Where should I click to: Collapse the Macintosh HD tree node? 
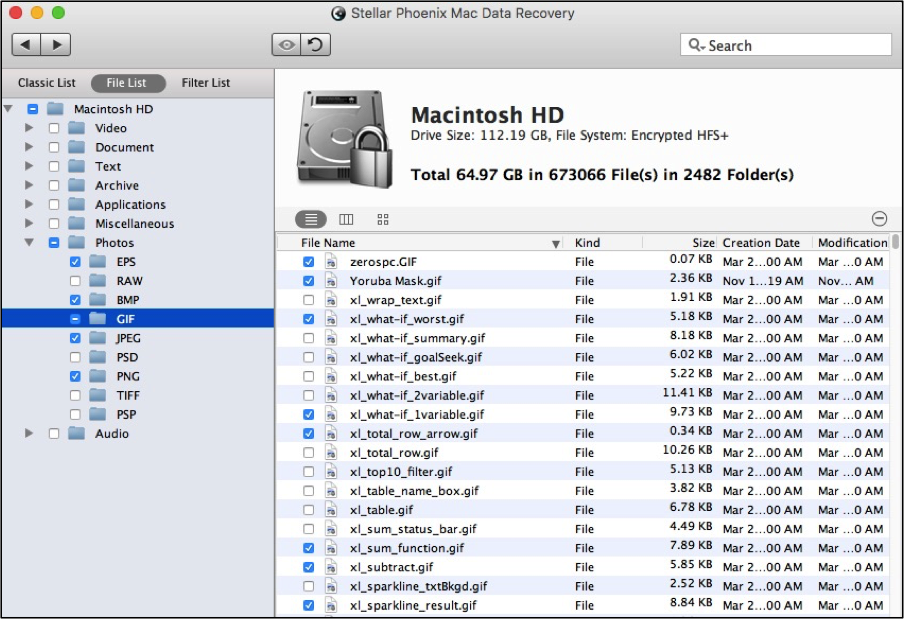[x=8, y=108]
